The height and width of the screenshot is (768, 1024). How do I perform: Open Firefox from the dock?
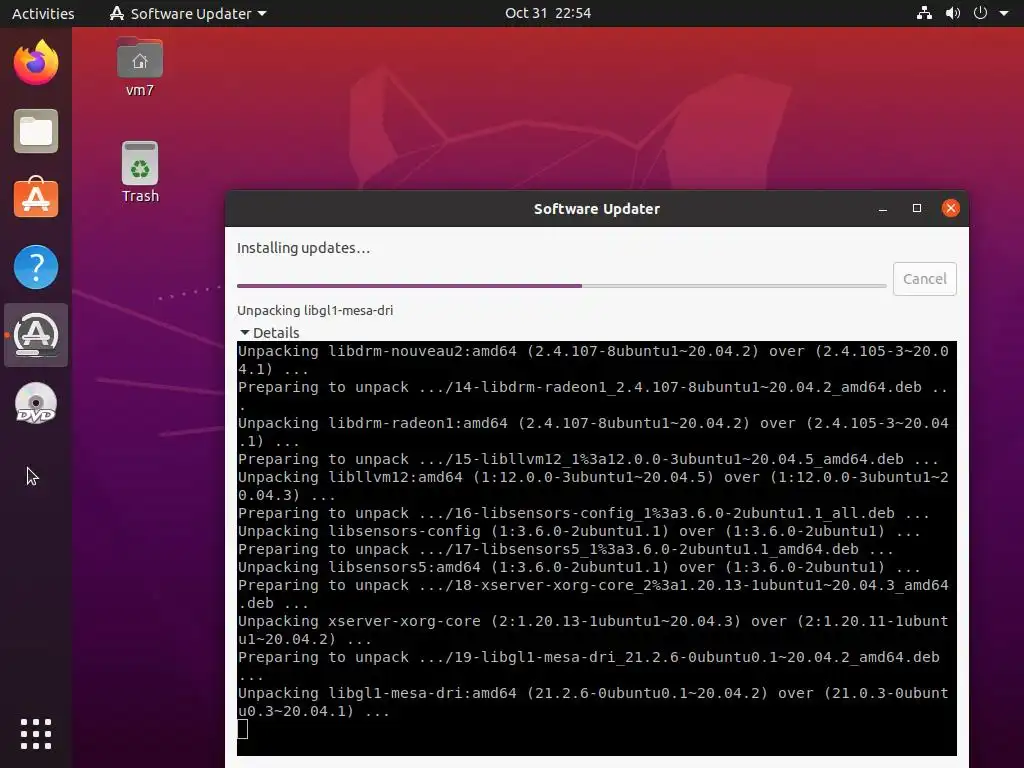tap(36, 63)
